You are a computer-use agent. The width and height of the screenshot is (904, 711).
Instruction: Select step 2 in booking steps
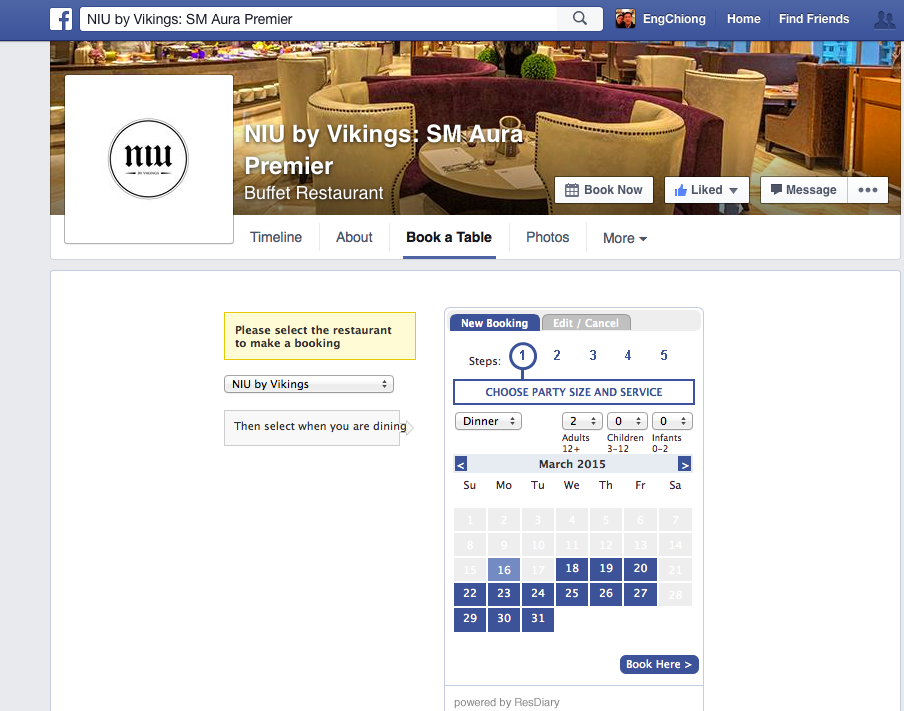(557, 355)
